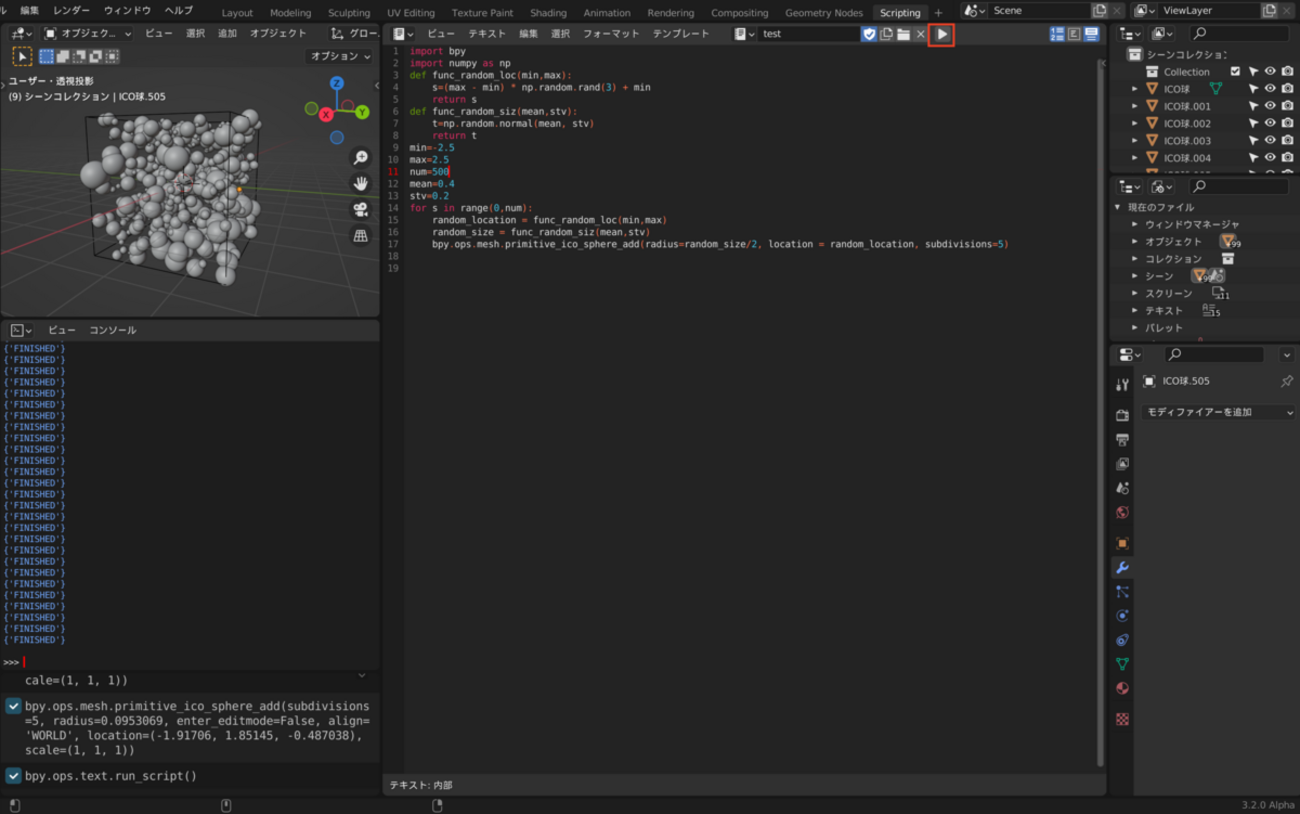Open the Particles properties tab icon
The height and width of the screenshot is (814, 1300).
click(x=1122, y=592)
